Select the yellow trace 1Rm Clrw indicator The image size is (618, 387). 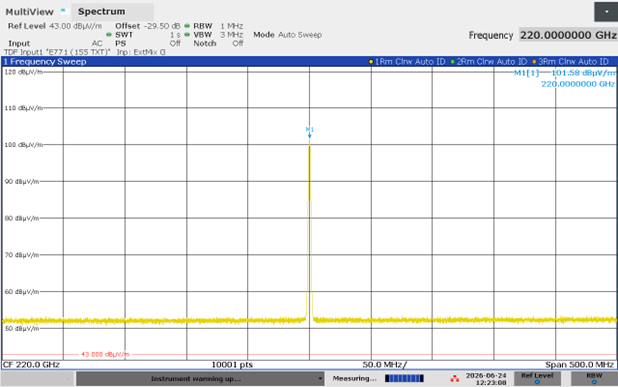[x=407, y=61]
